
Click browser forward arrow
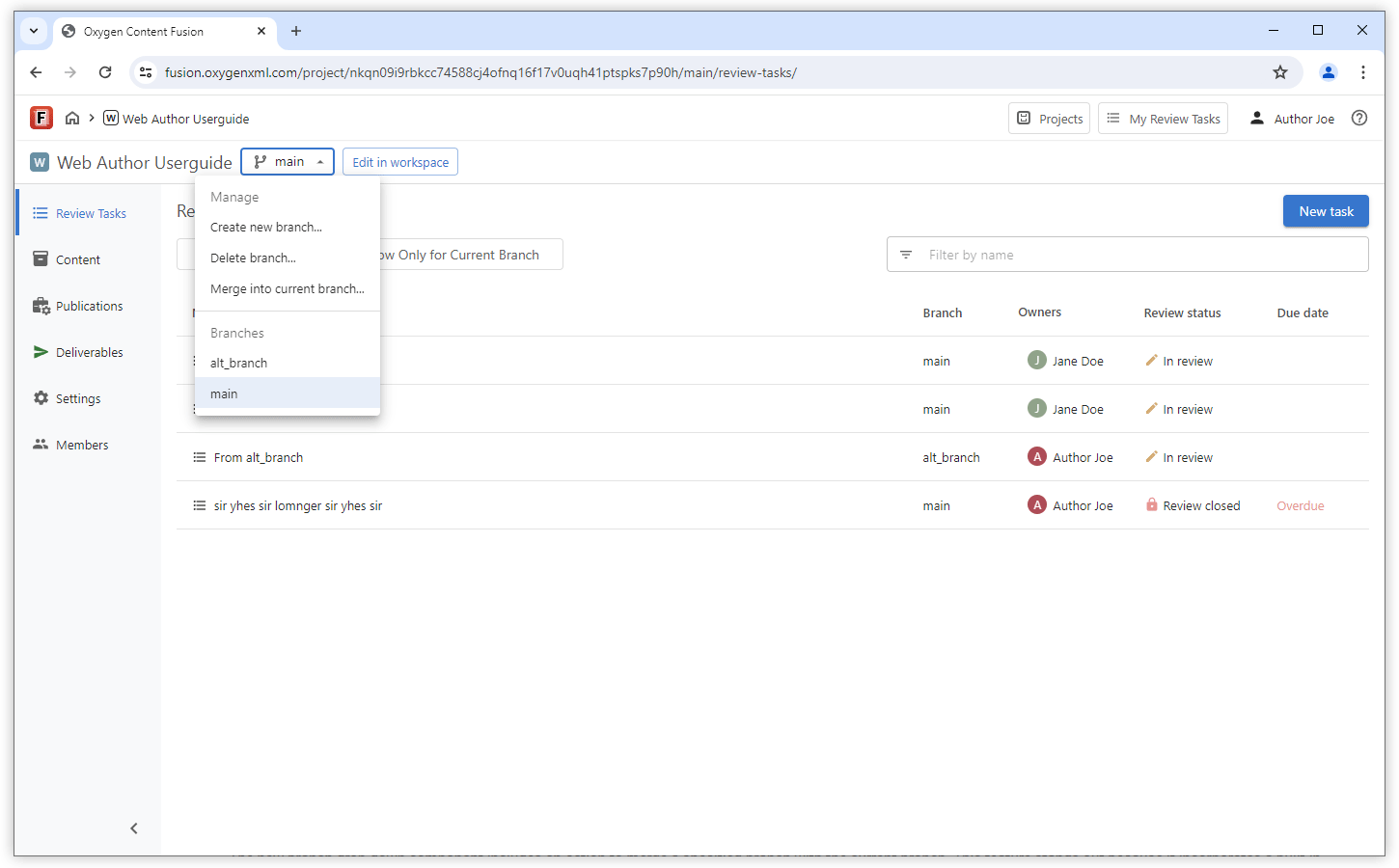(70, 72)
